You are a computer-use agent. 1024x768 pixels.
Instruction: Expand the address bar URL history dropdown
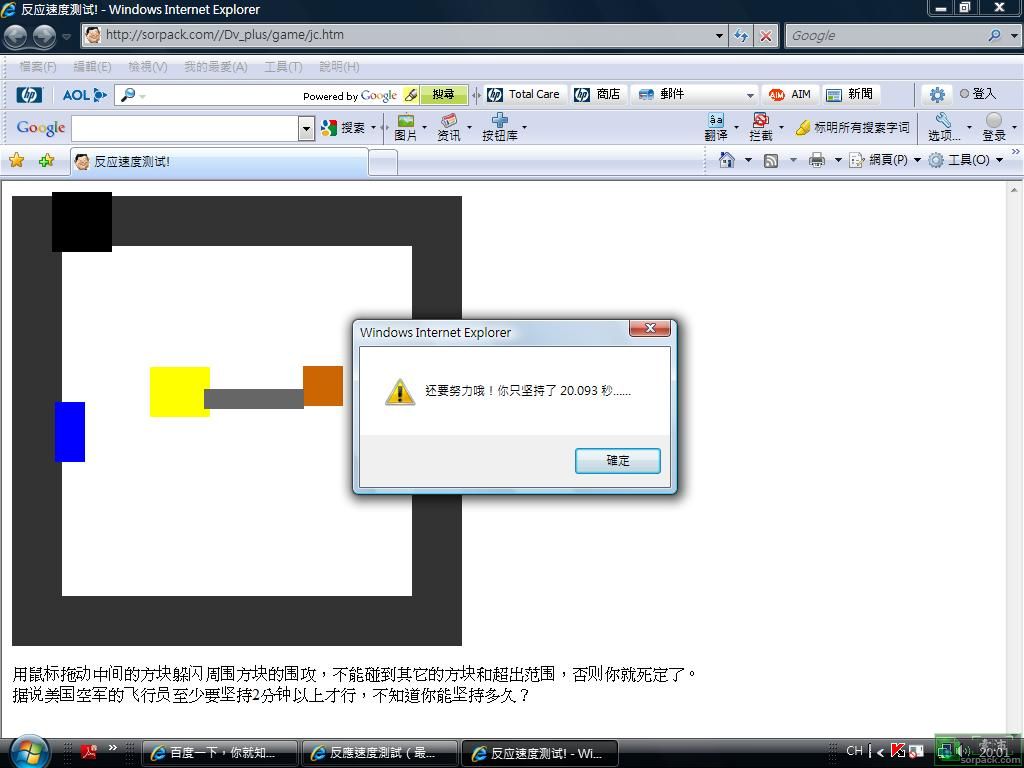click(x=719, y=36)
